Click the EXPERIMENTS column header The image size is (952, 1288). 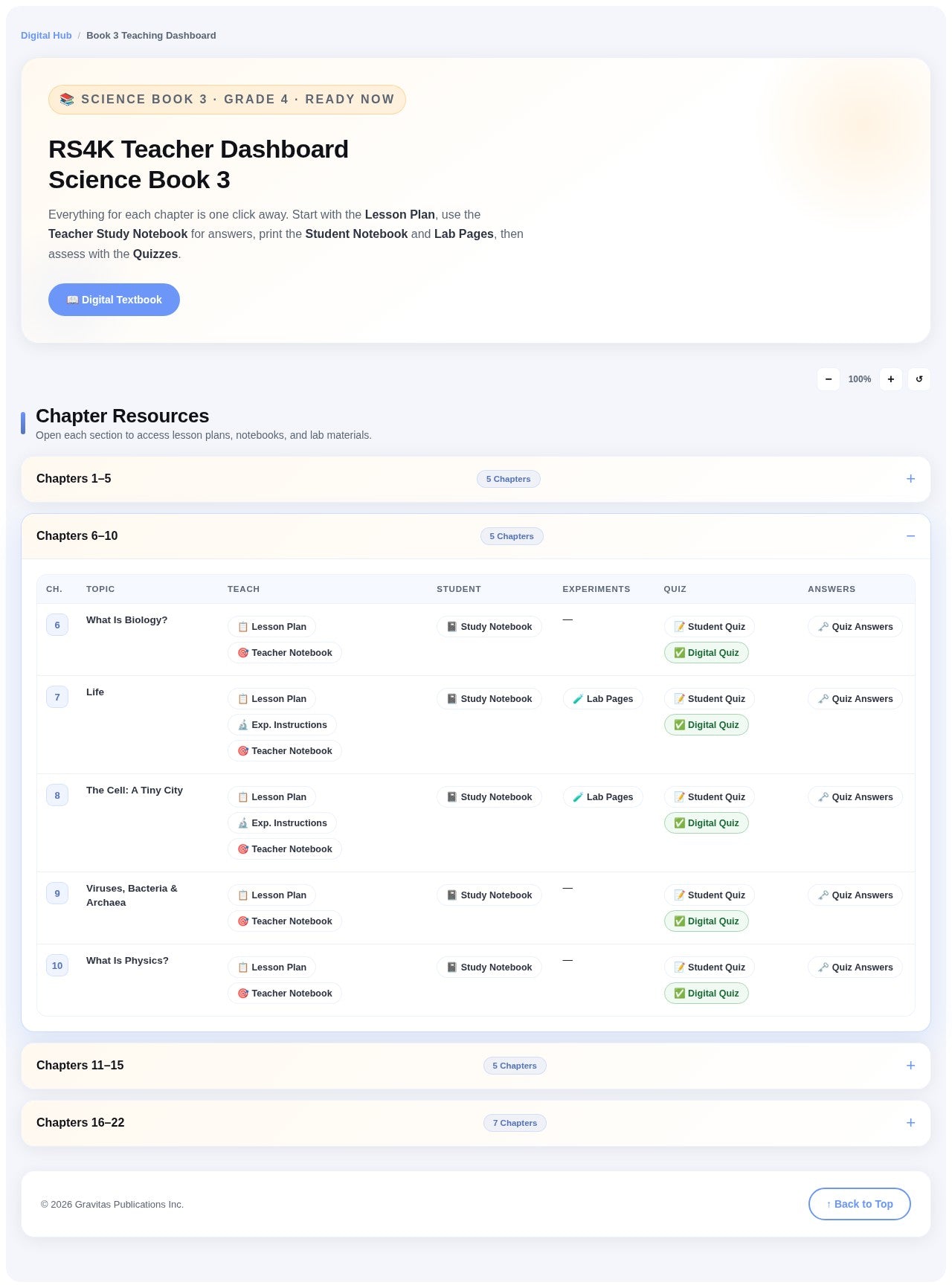click(596, 589)
